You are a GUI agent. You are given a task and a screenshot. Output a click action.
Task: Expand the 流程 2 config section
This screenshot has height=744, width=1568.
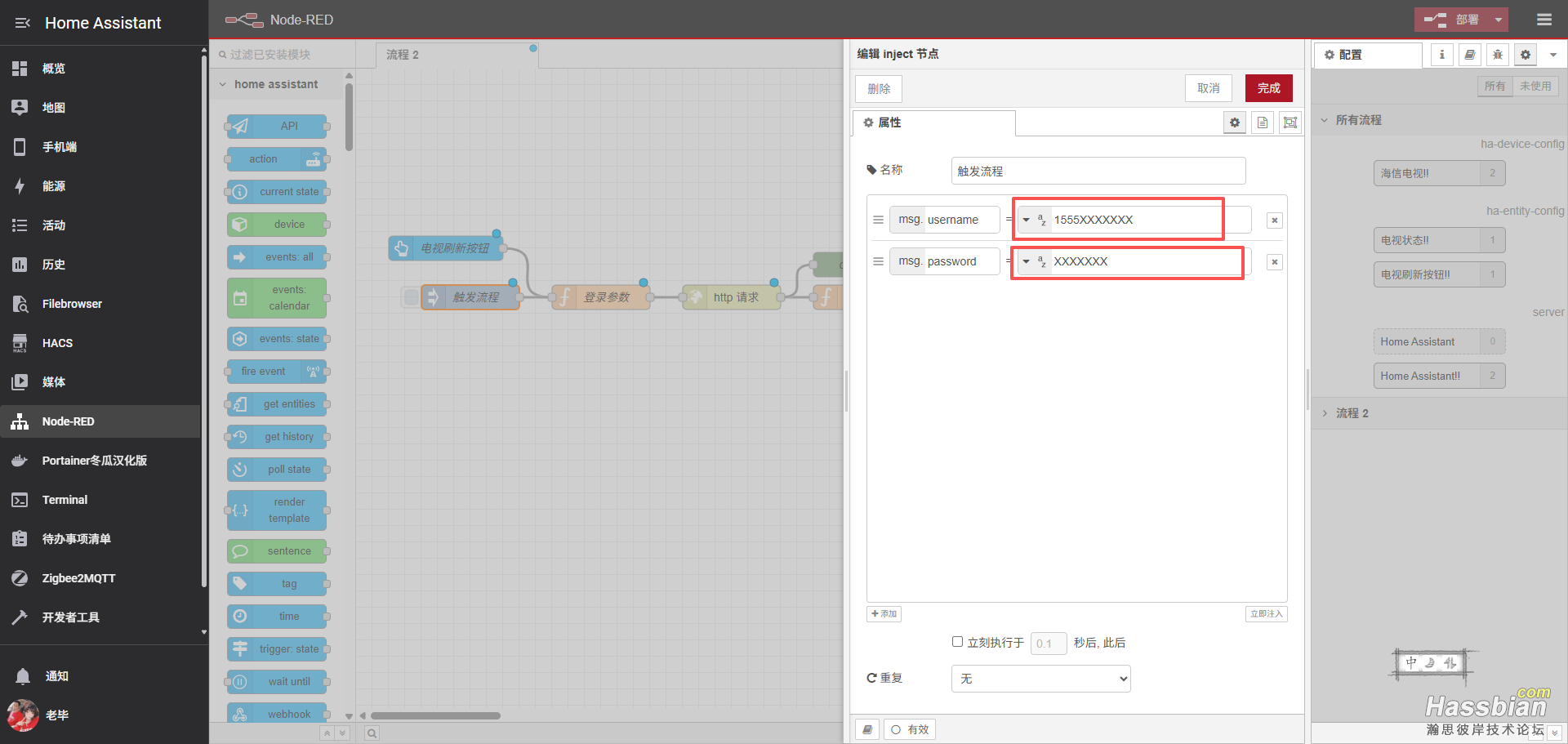1325,413
